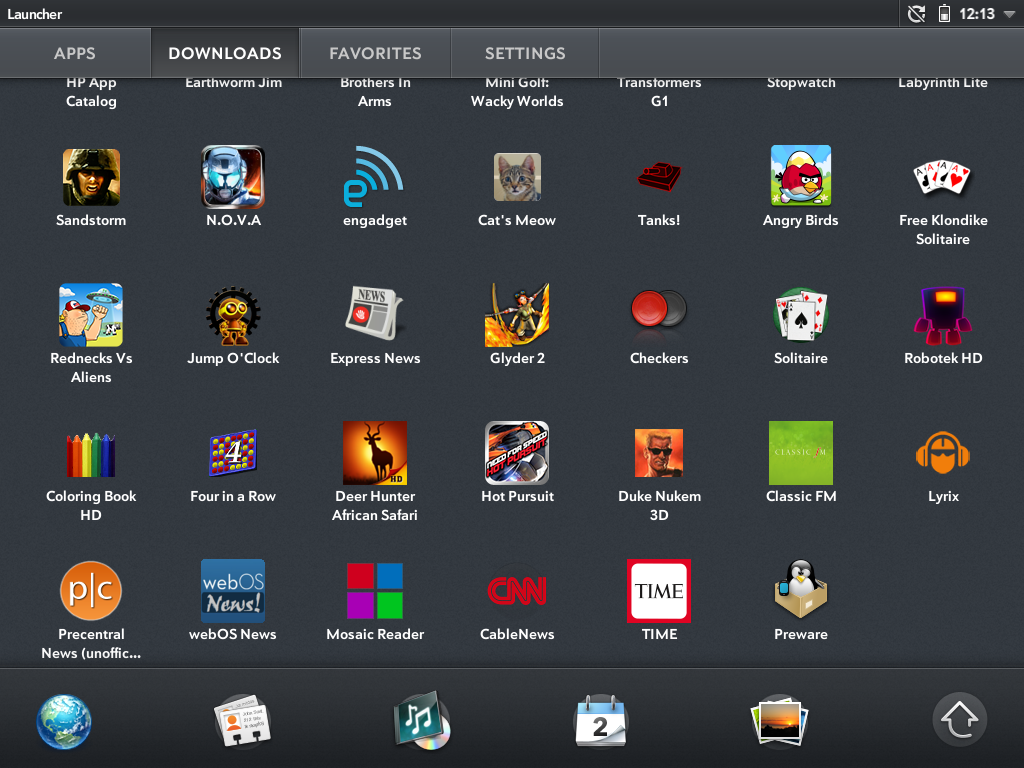Click the Brothers In Arms label

(x=375, y=92)
